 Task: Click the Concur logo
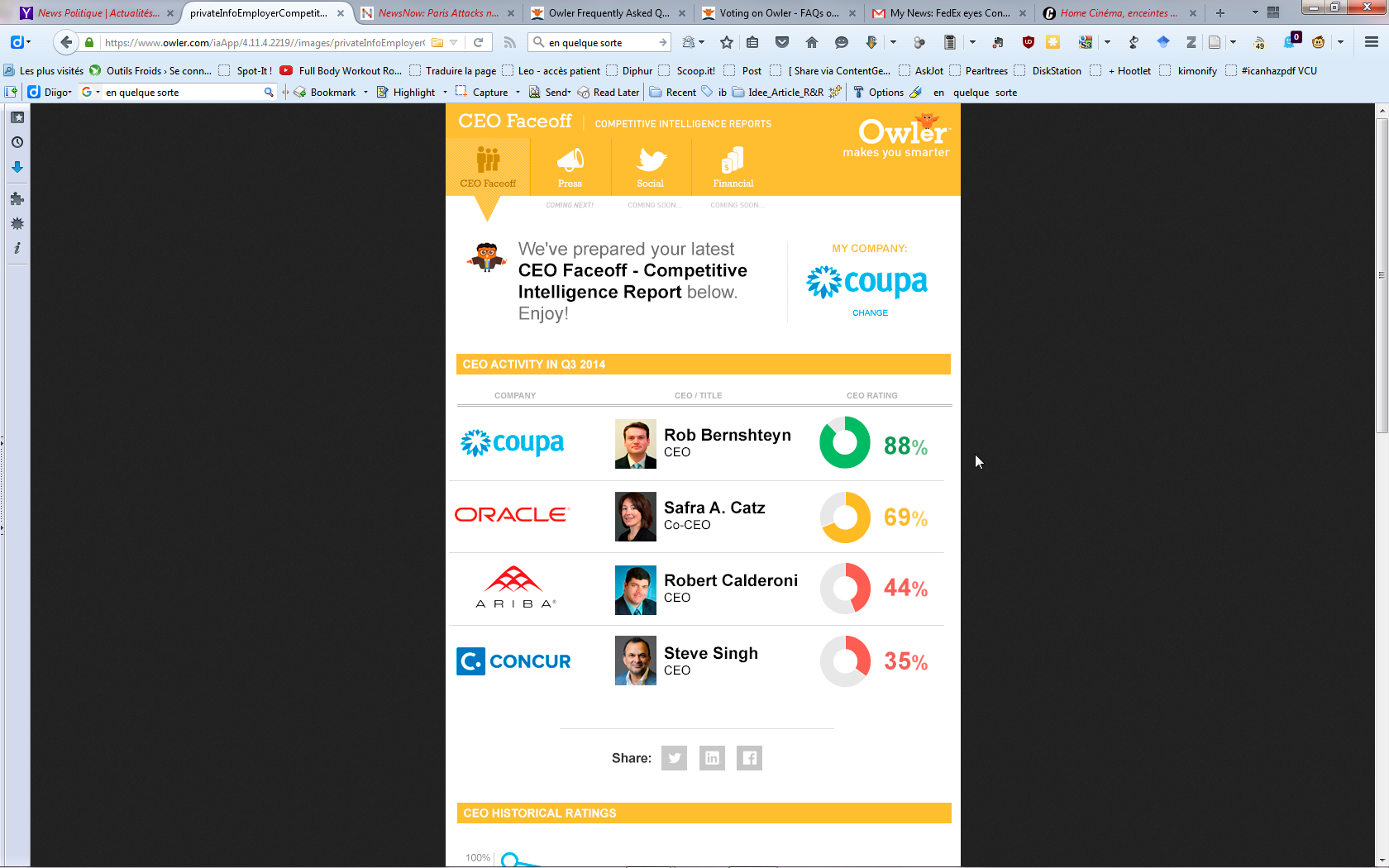click(513, 661)
